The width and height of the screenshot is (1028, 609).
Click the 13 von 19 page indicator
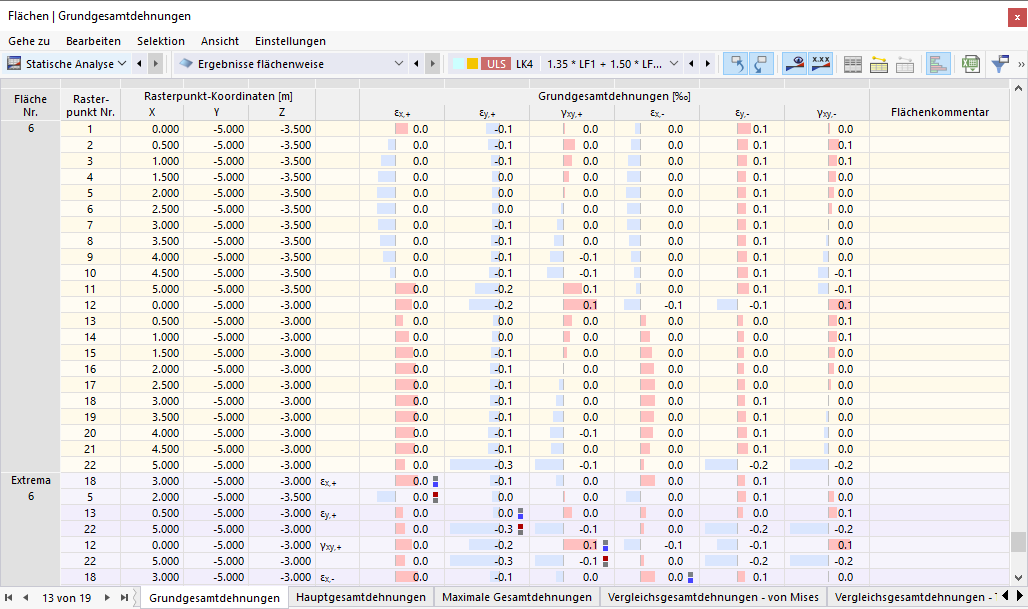[x=66, y=598]
